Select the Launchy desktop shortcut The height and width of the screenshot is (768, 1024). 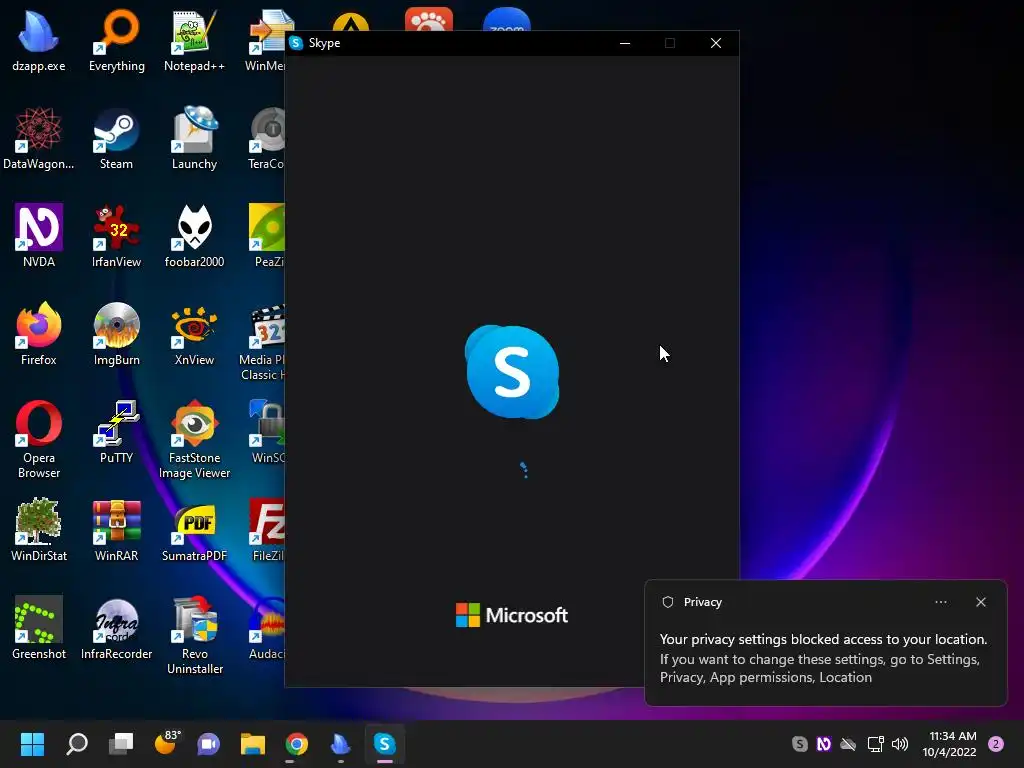point(194,138)
